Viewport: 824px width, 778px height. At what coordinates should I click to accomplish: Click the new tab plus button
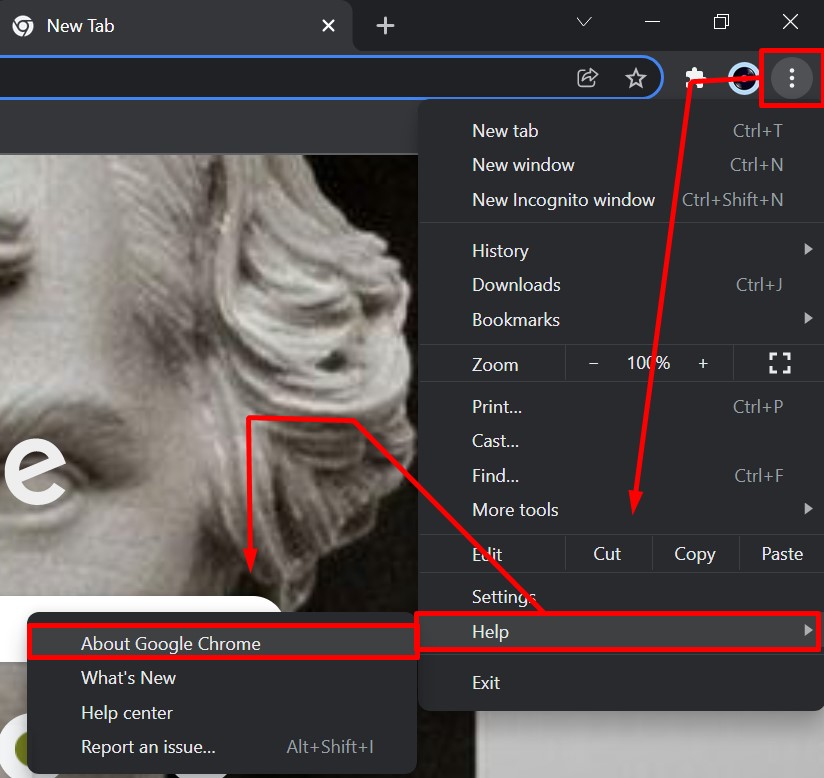point(385,26)
